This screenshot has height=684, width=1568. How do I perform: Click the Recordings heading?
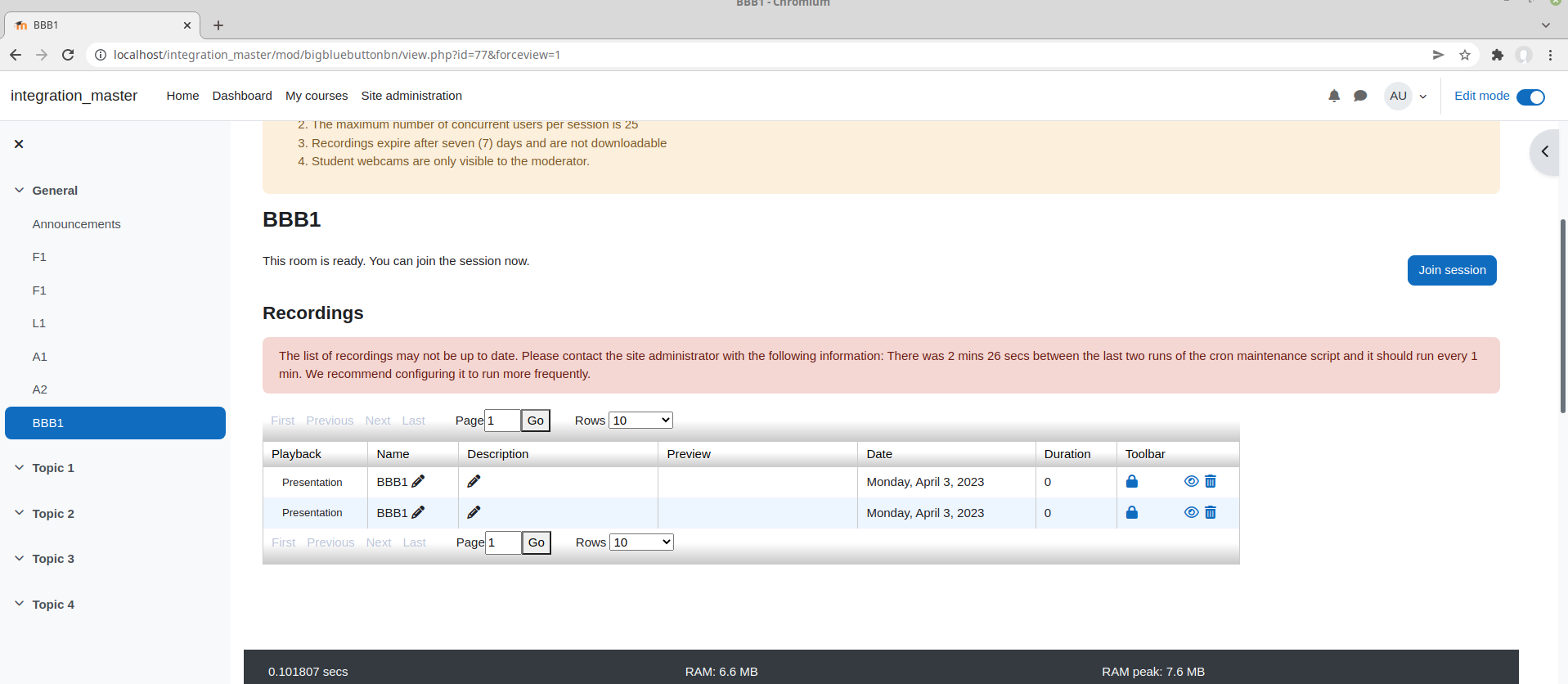(x=312, y=313)
